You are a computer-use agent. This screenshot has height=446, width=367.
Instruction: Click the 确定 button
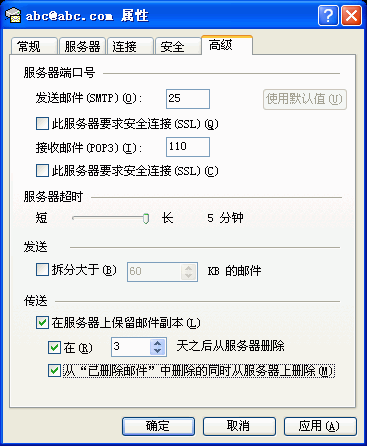point(158,426)
